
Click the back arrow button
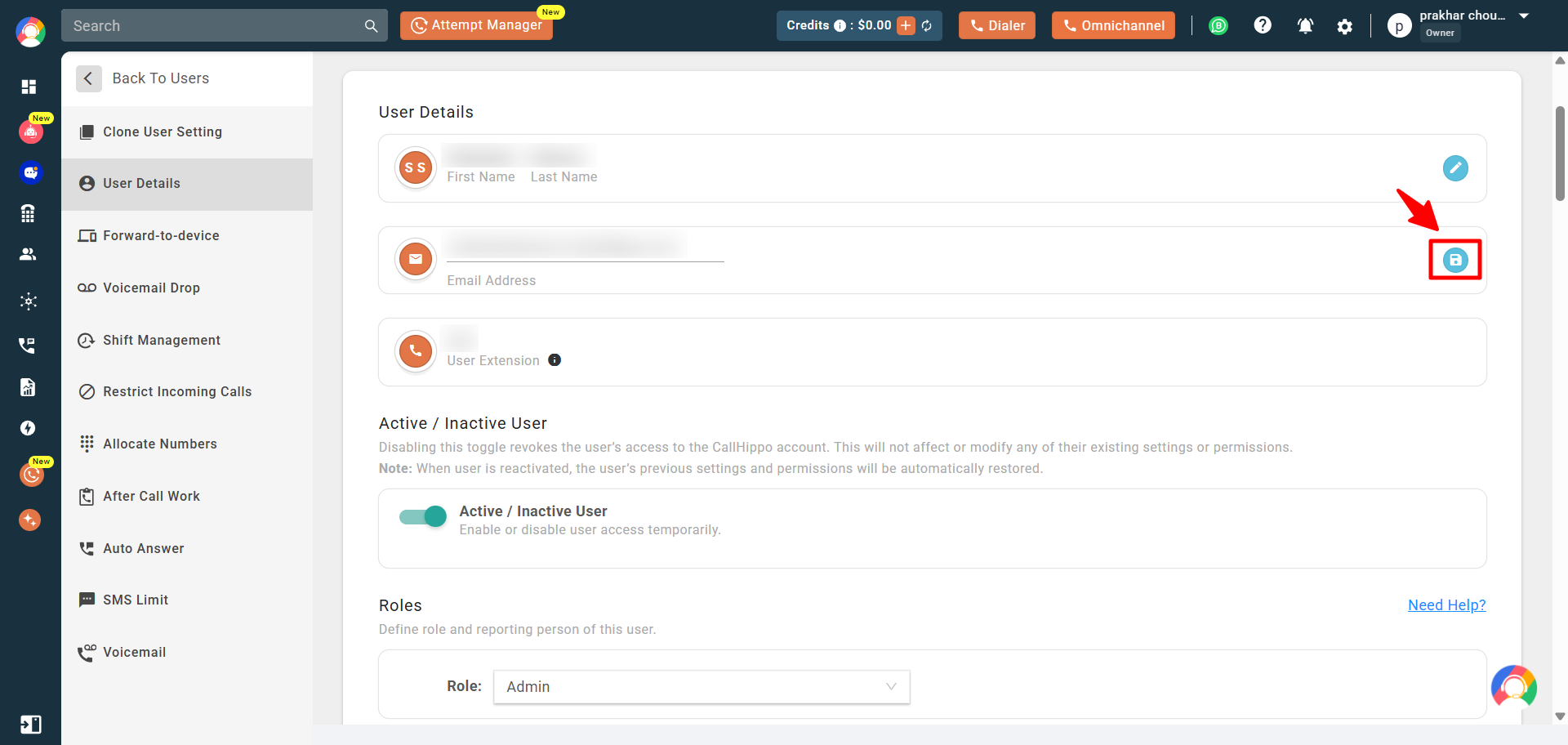[x=89, y=78]
